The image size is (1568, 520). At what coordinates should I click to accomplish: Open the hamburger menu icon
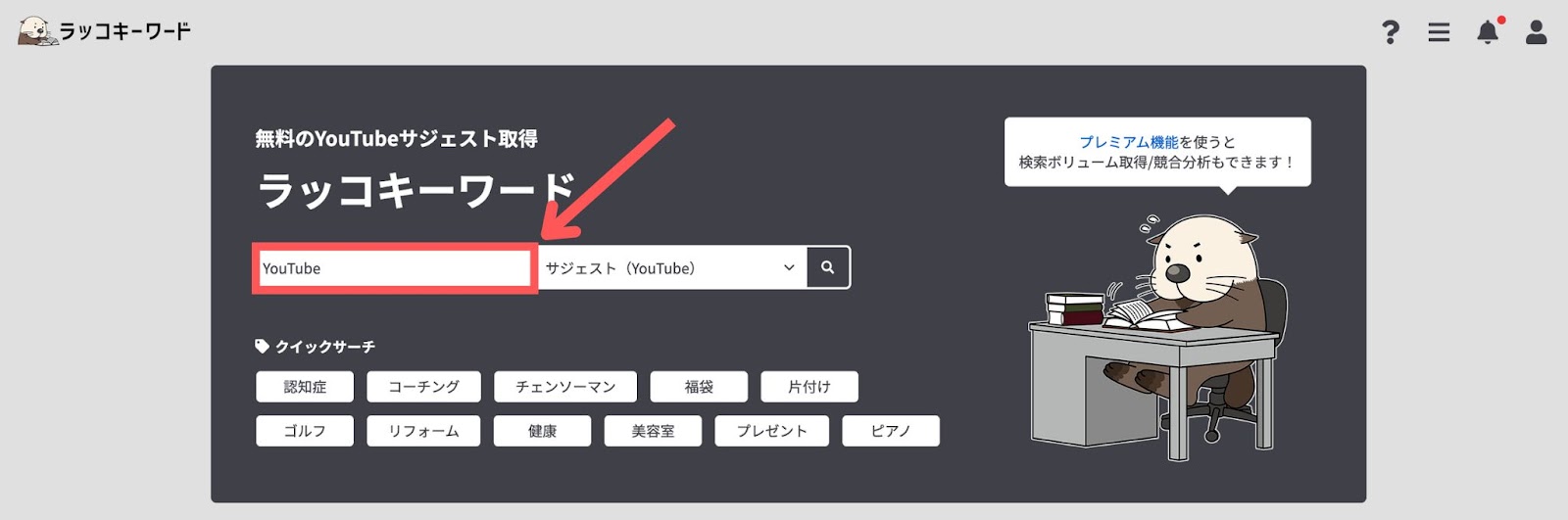click(1439, 32)
